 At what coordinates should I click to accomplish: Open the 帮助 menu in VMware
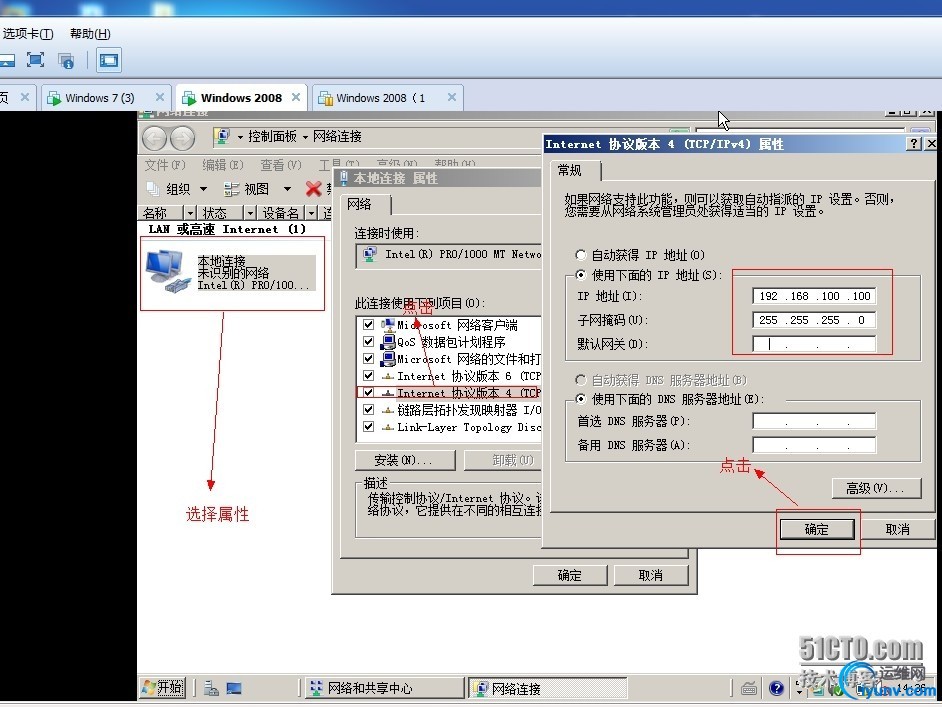90,34
